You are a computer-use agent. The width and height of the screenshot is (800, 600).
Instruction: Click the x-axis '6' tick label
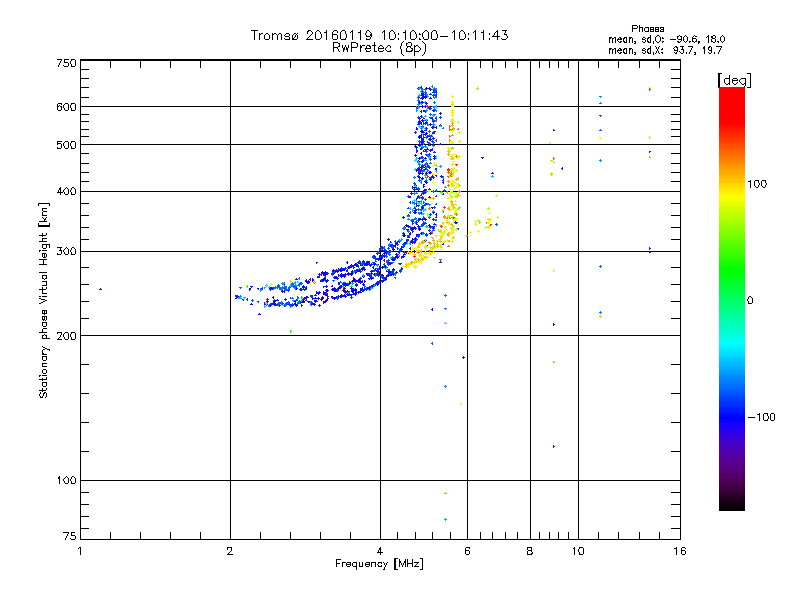pyautogui.click(x=467, y=551)
